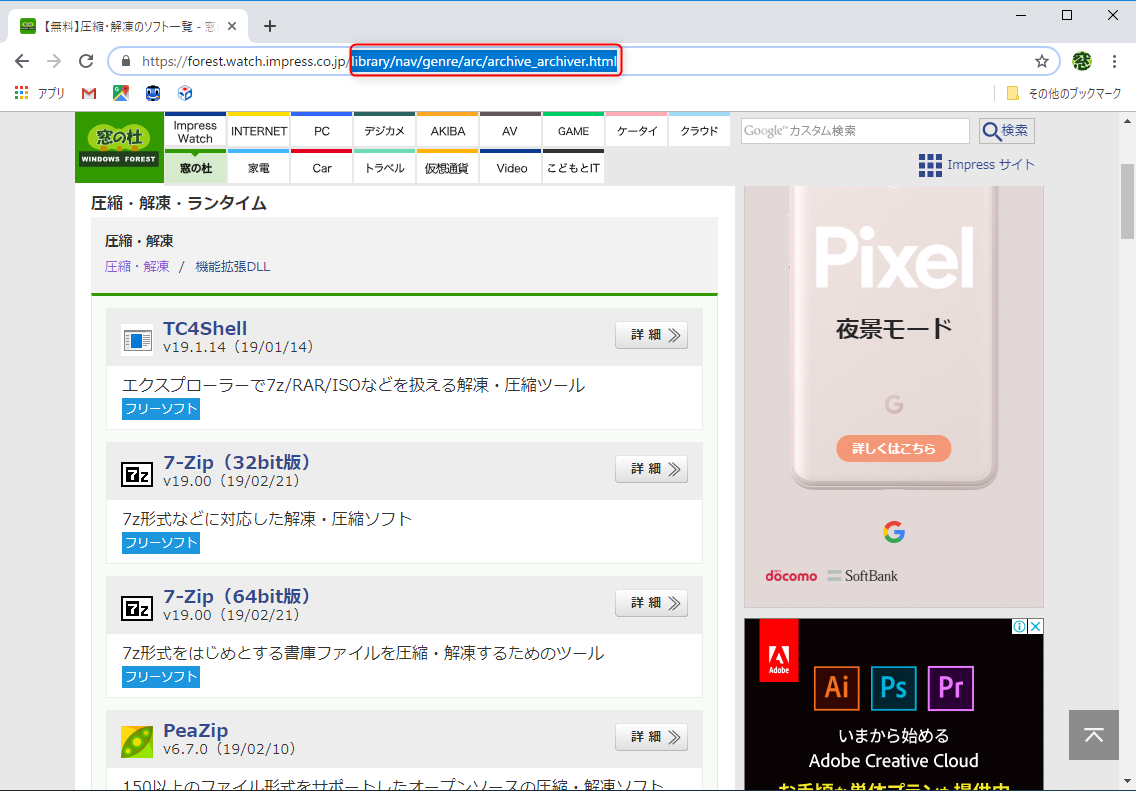Viewport: 1136px width, 791px height.
Task: Open the AV nav tab
Action: [510, 131]
